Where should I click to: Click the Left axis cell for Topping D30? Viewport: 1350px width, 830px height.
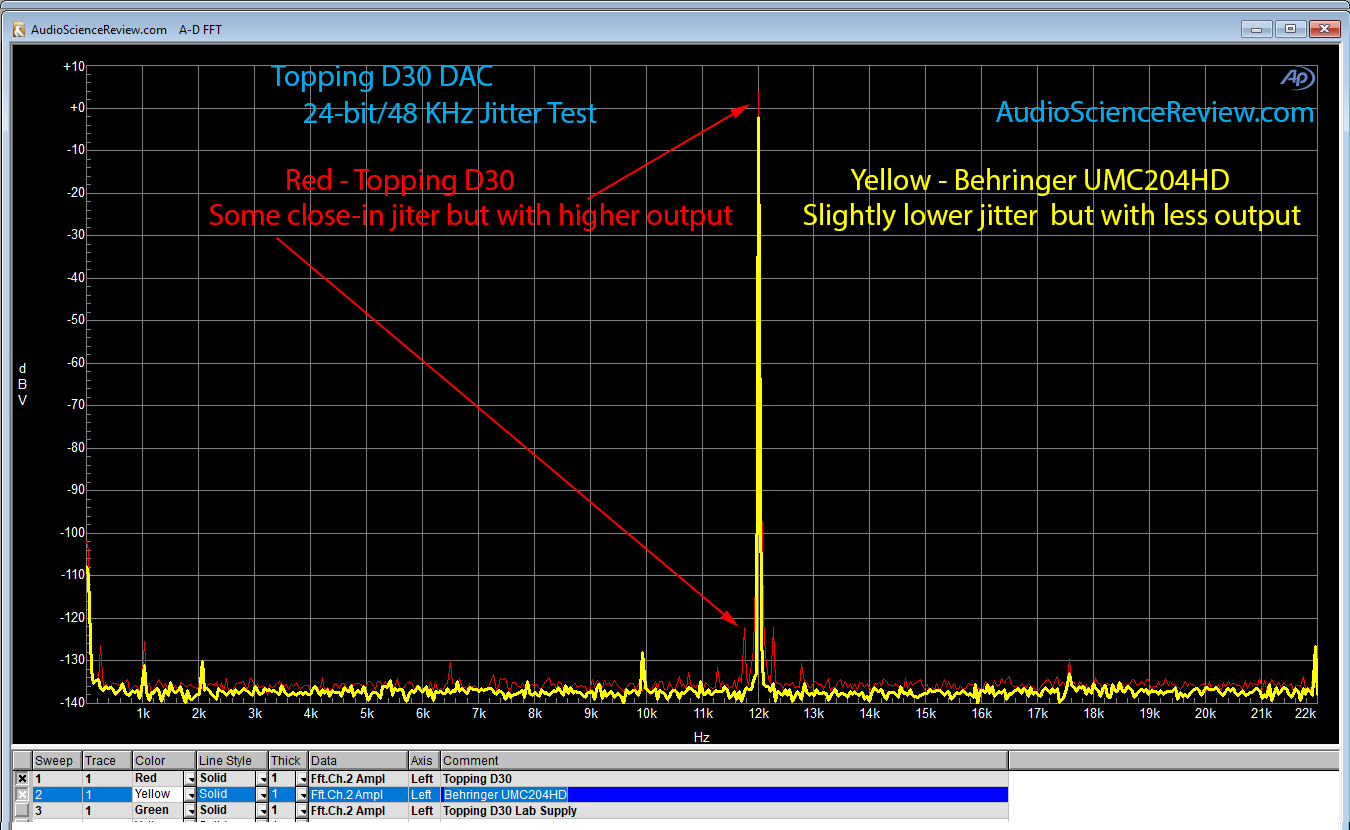point(424,778)
